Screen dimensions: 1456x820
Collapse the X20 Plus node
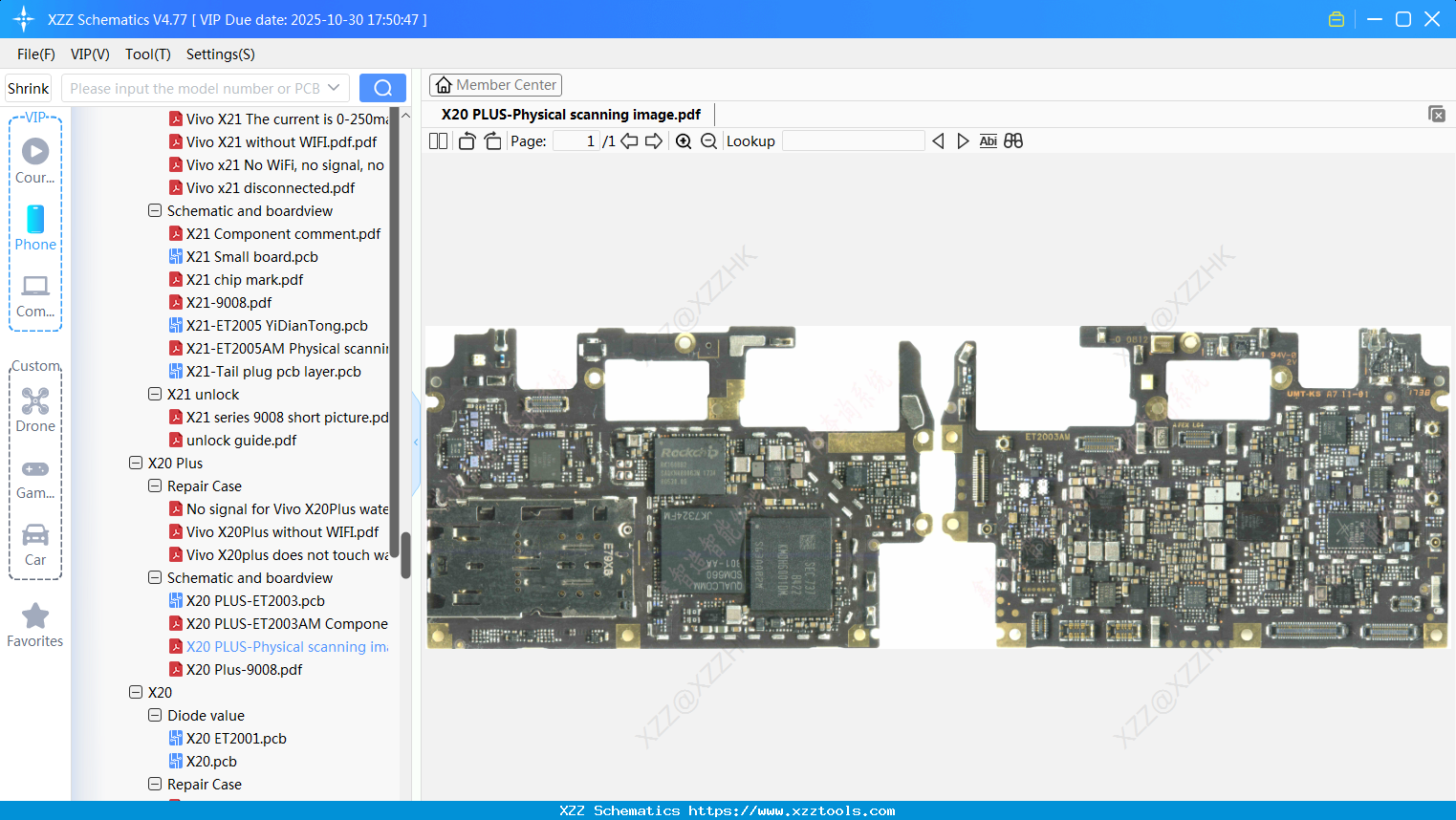tap(136, 463)
